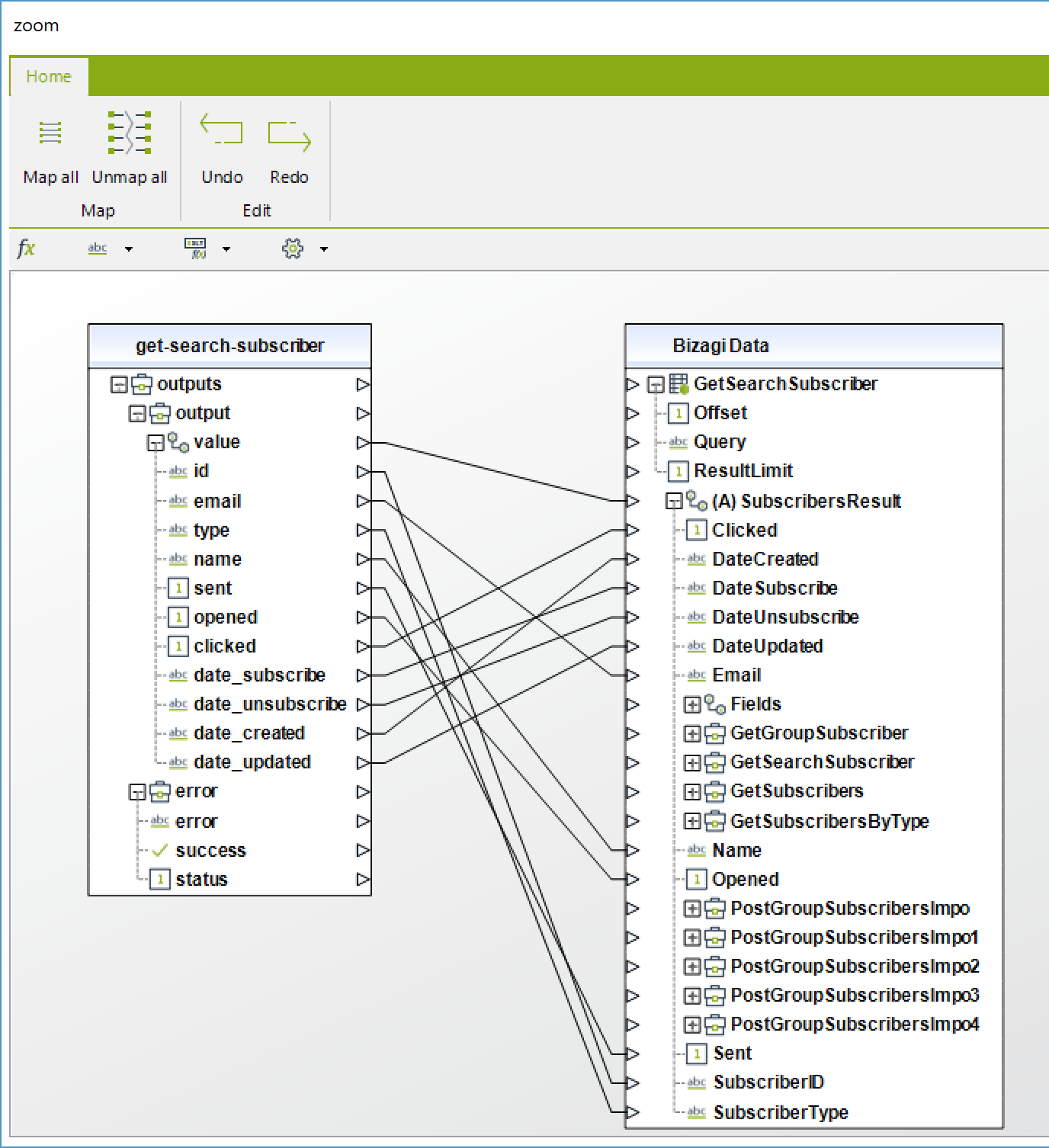Image resolution: width=1049 pixels, height=1148 pixels.
Task: Select the date_updated source field
Action: (x=252, y=762)
